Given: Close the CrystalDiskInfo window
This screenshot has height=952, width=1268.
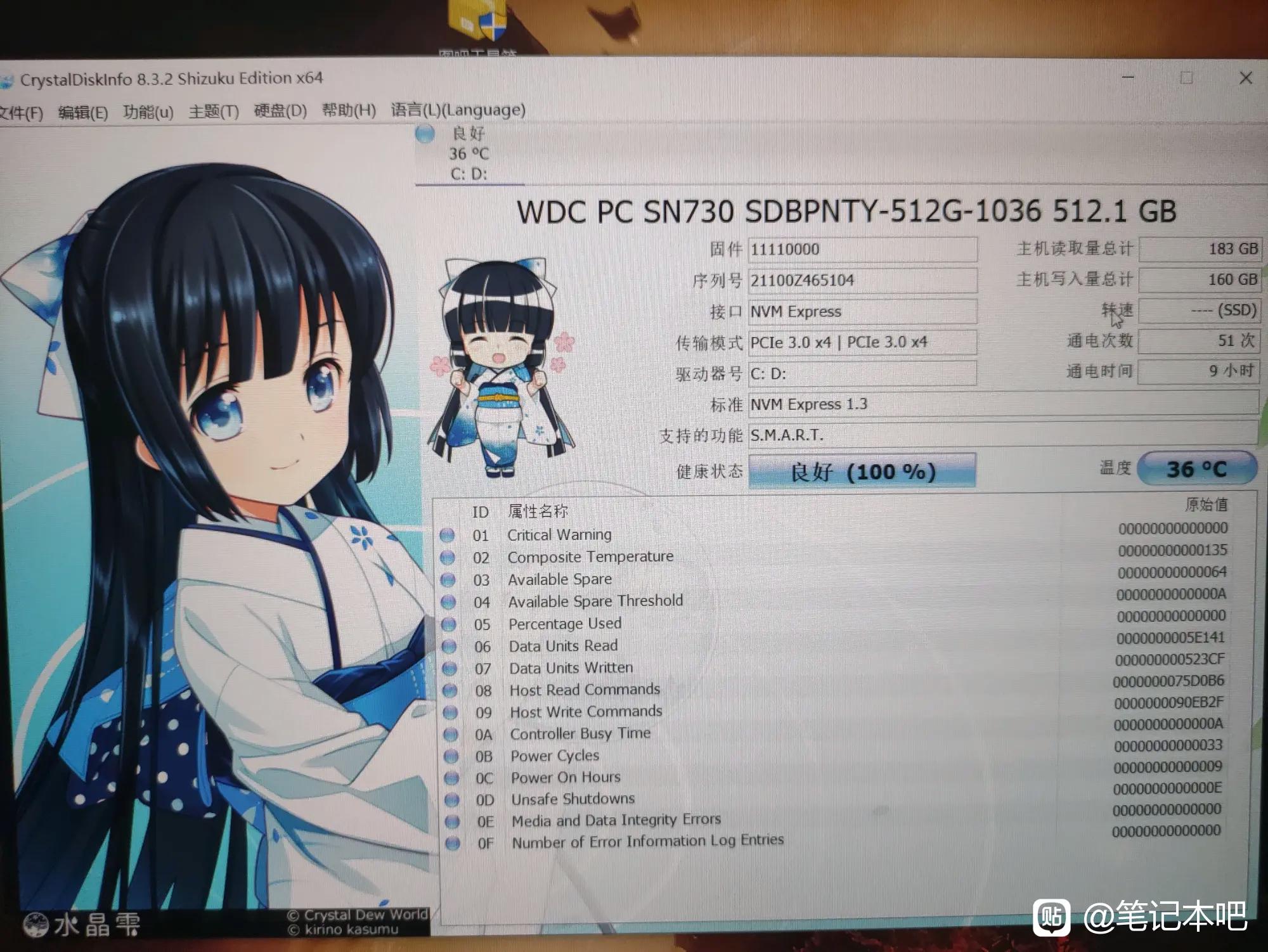Looking at the screenshot, I should point(1246,78).
